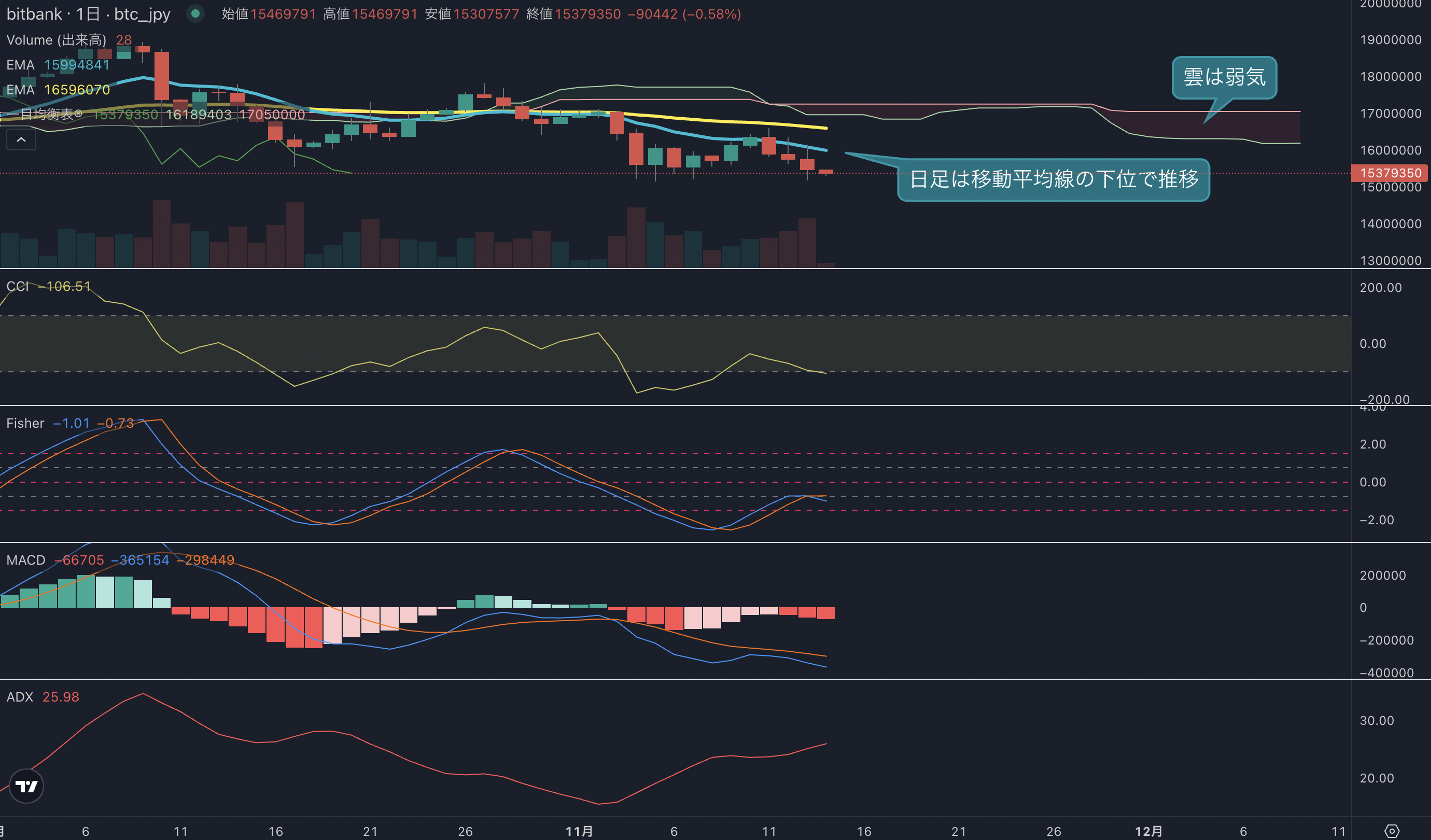The height and width of the screenshot is (840, 1431).
Task: Click the 11月 marker on time axis
Action: coord(579,831)
